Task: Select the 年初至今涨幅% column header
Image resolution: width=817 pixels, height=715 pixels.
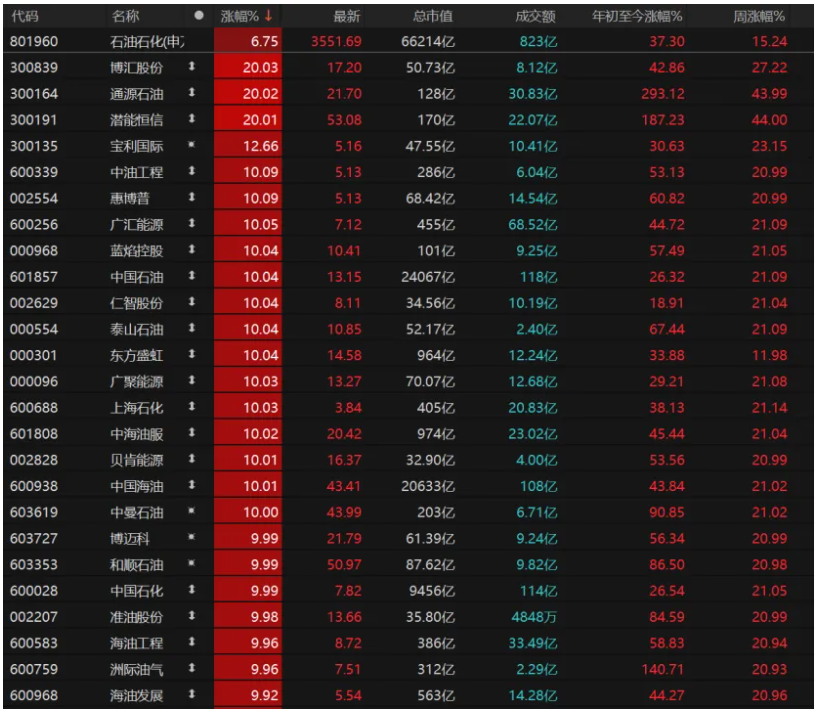Action: point(637,16)
